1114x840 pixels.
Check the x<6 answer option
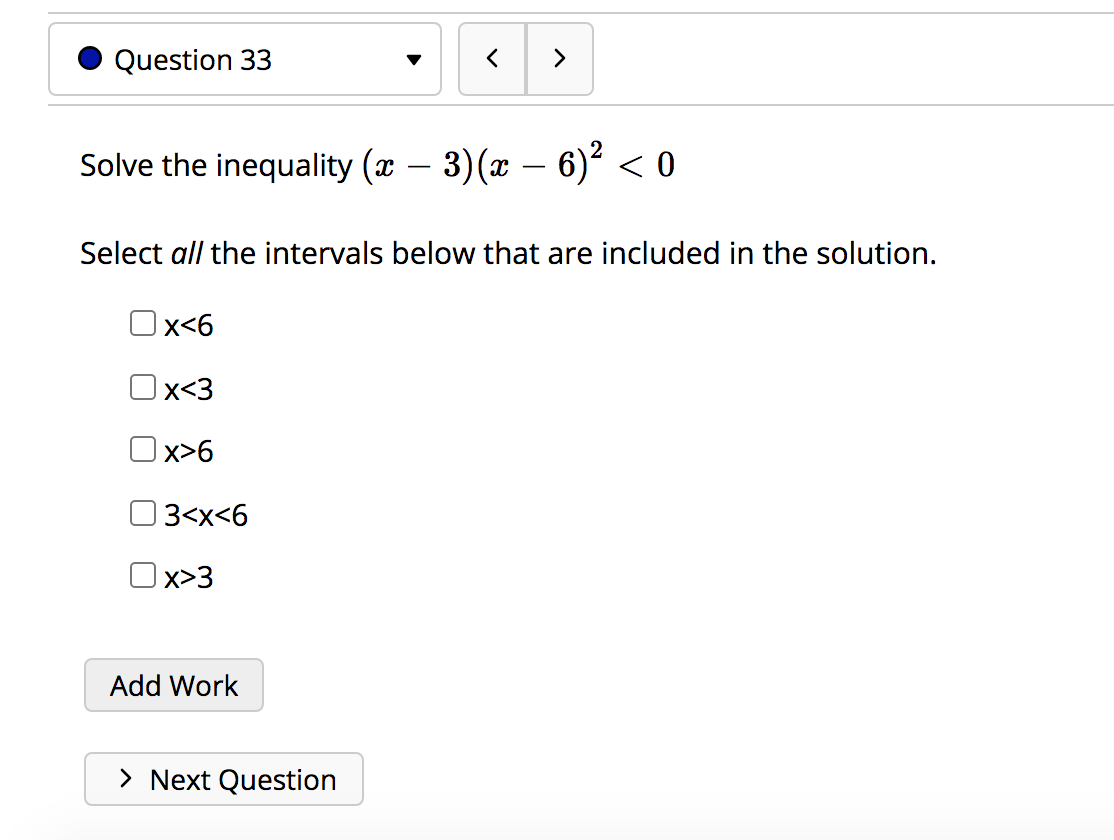142,322
